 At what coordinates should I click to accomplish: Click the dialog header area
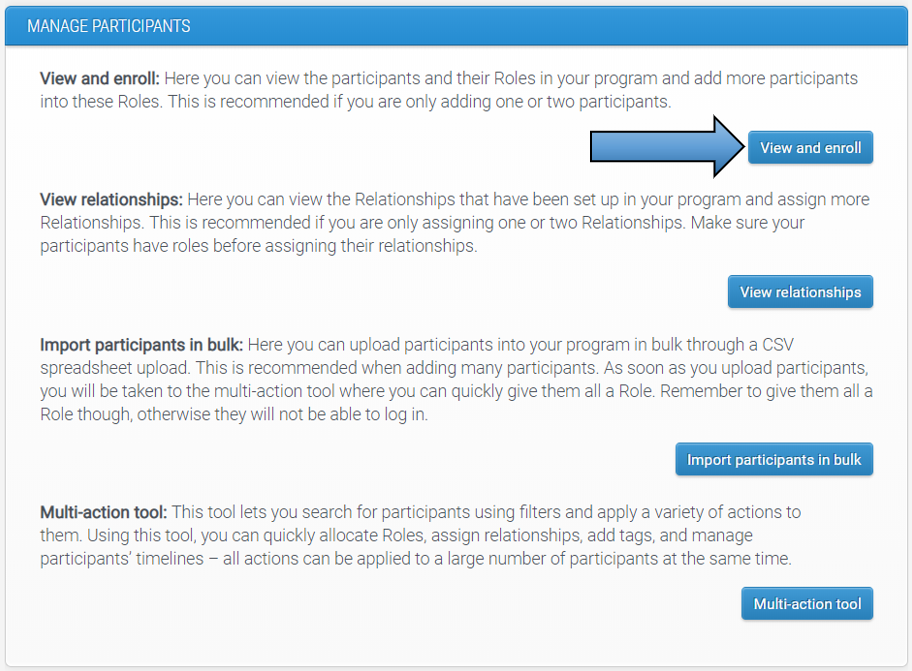tap(456, 26)
